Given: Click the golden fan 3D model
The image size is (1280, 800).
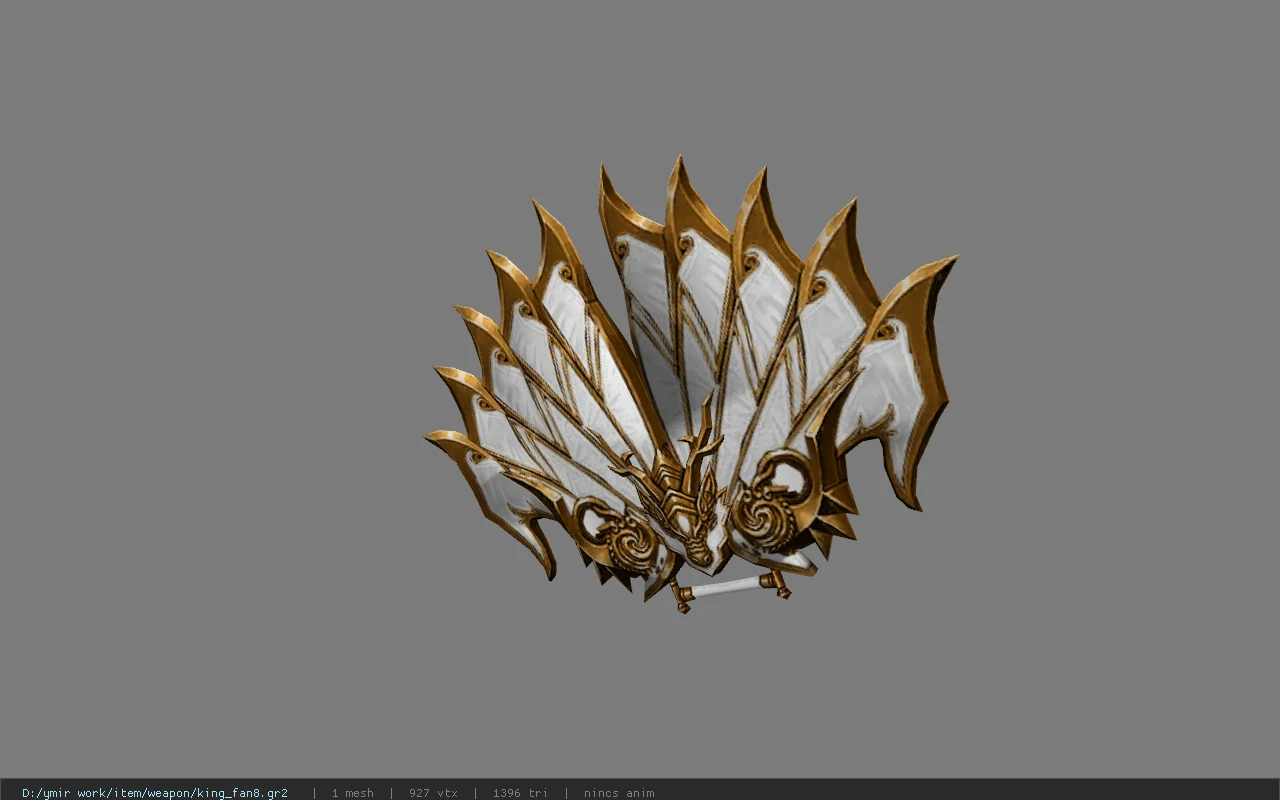Looking at the screenshot, I should [x=690, y=385].
